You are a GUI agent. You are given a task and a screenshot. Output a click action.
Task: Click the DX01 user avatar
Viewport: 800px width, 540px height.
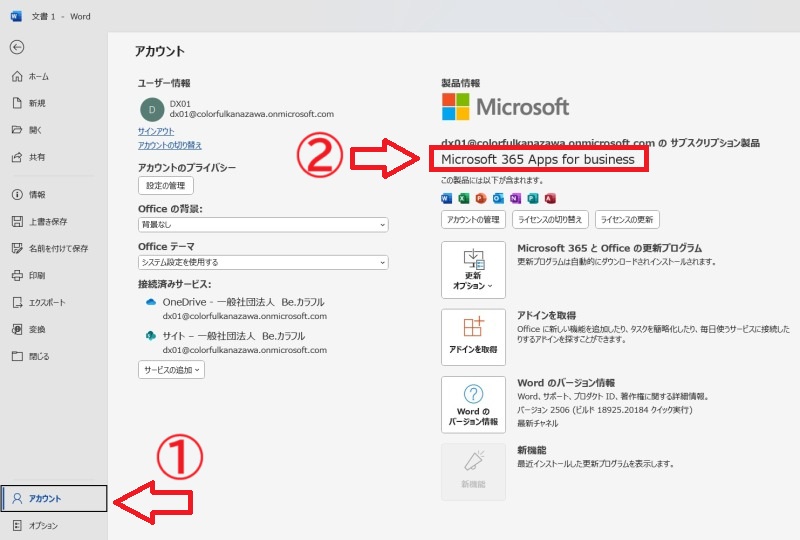tap(150, 108)
